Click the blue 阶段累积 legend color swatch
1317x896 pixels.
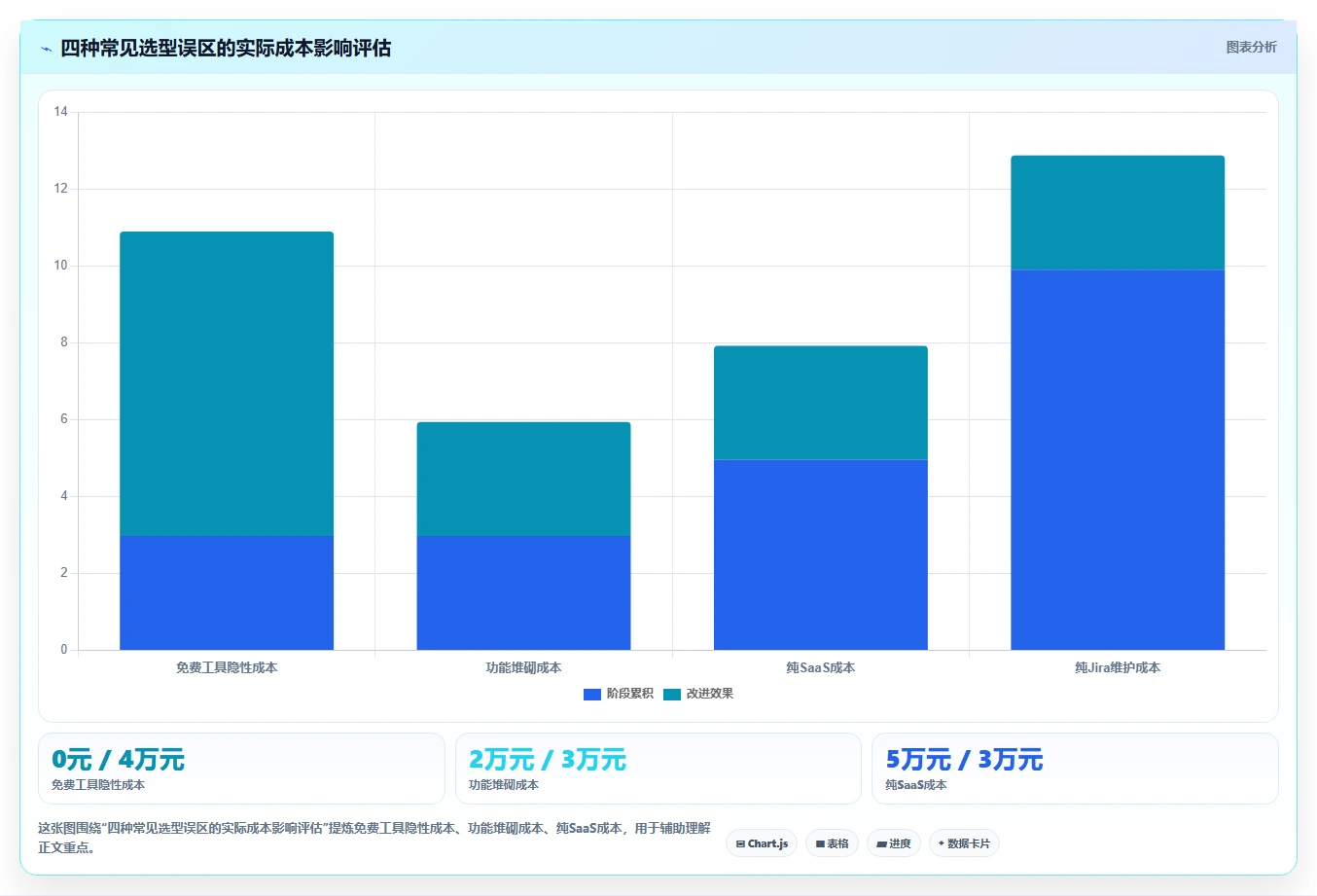[592, 695]
